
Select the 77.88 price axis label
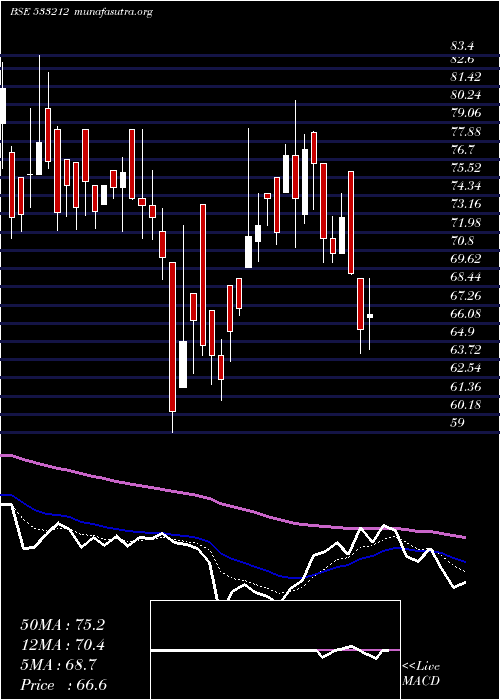click(x=466, y=132)
